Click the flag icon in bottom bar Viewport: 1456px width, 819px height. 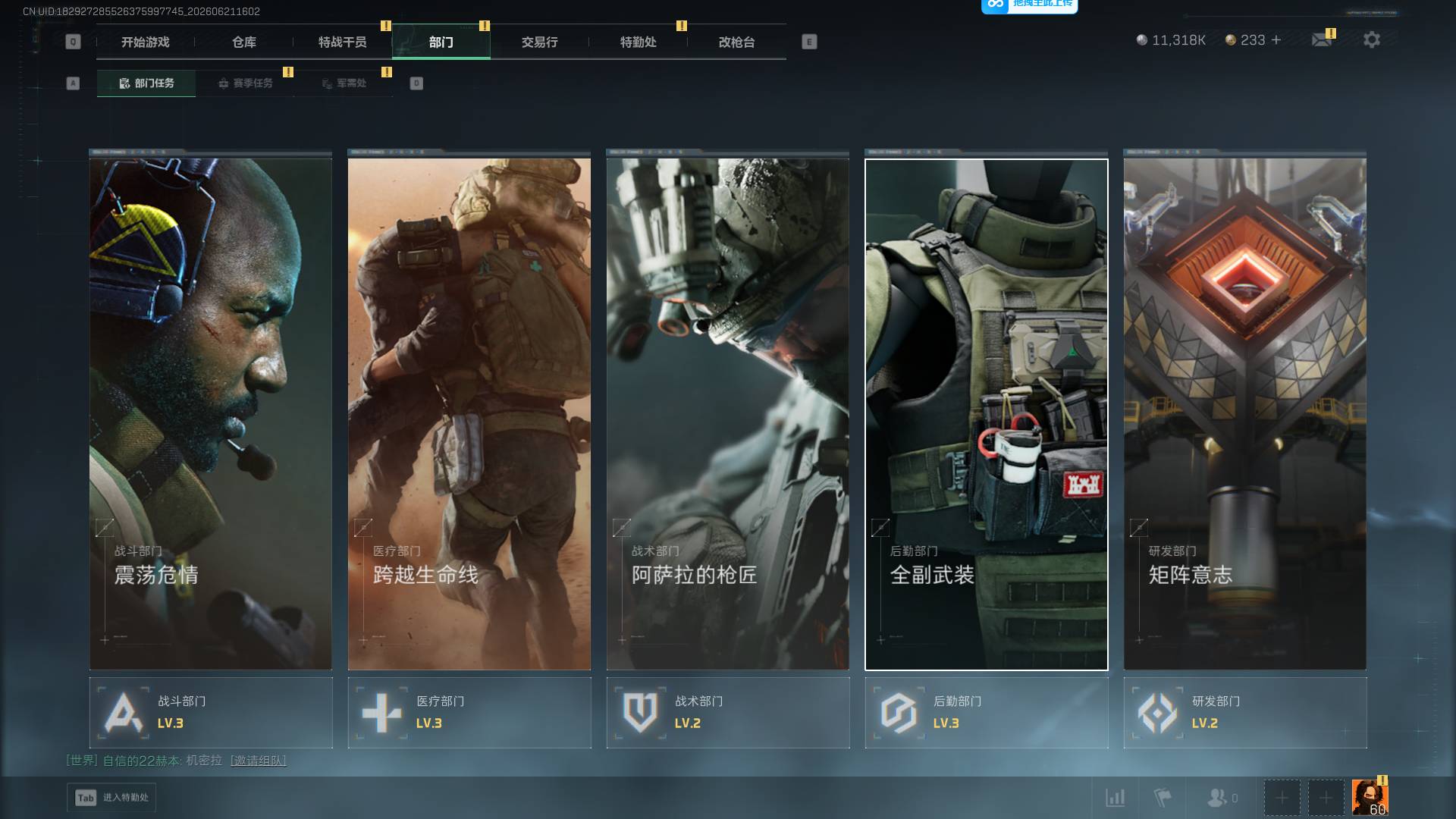point(1162,798)
